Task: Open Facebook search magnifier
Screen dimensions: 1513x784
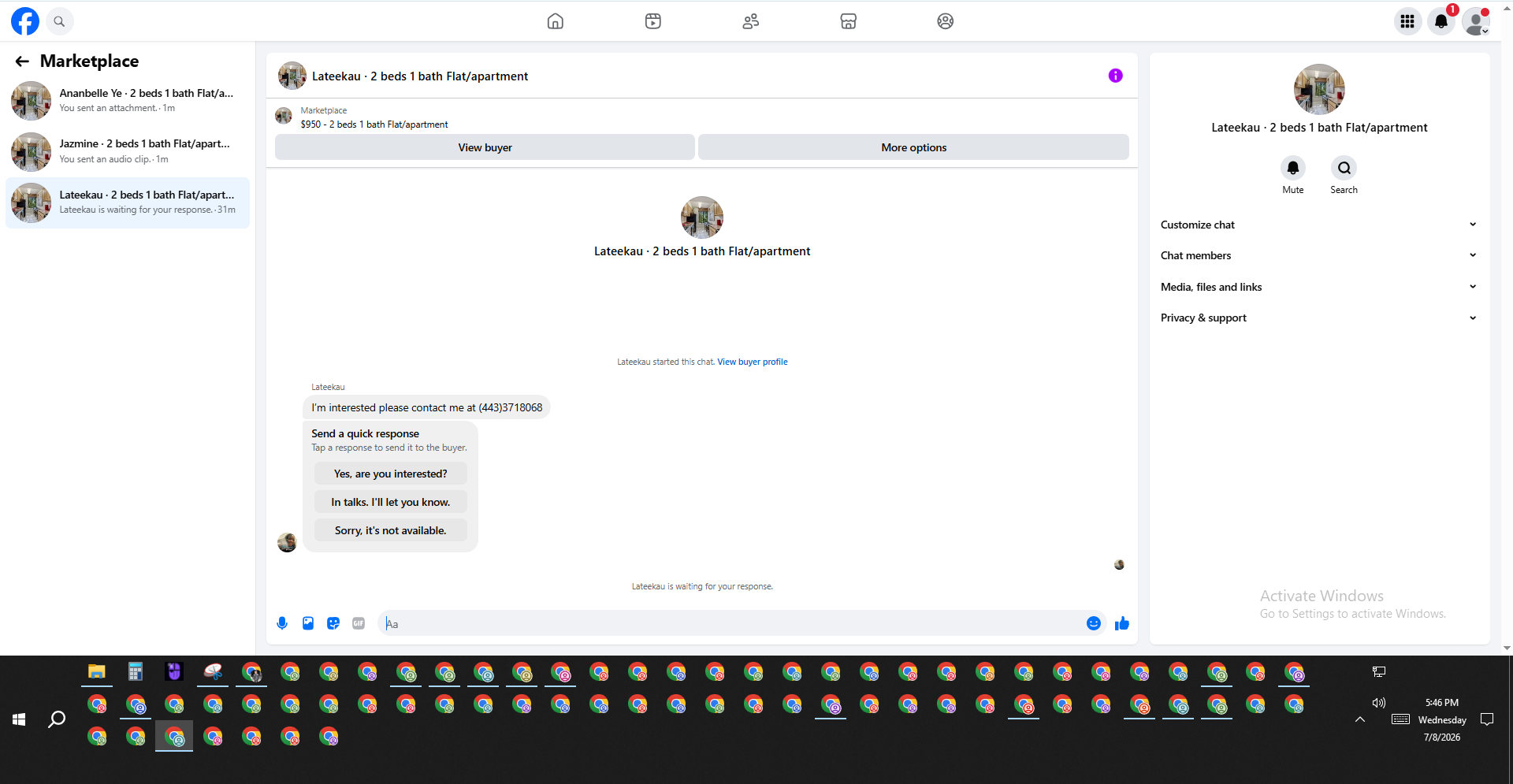Action: click(59, 21)
